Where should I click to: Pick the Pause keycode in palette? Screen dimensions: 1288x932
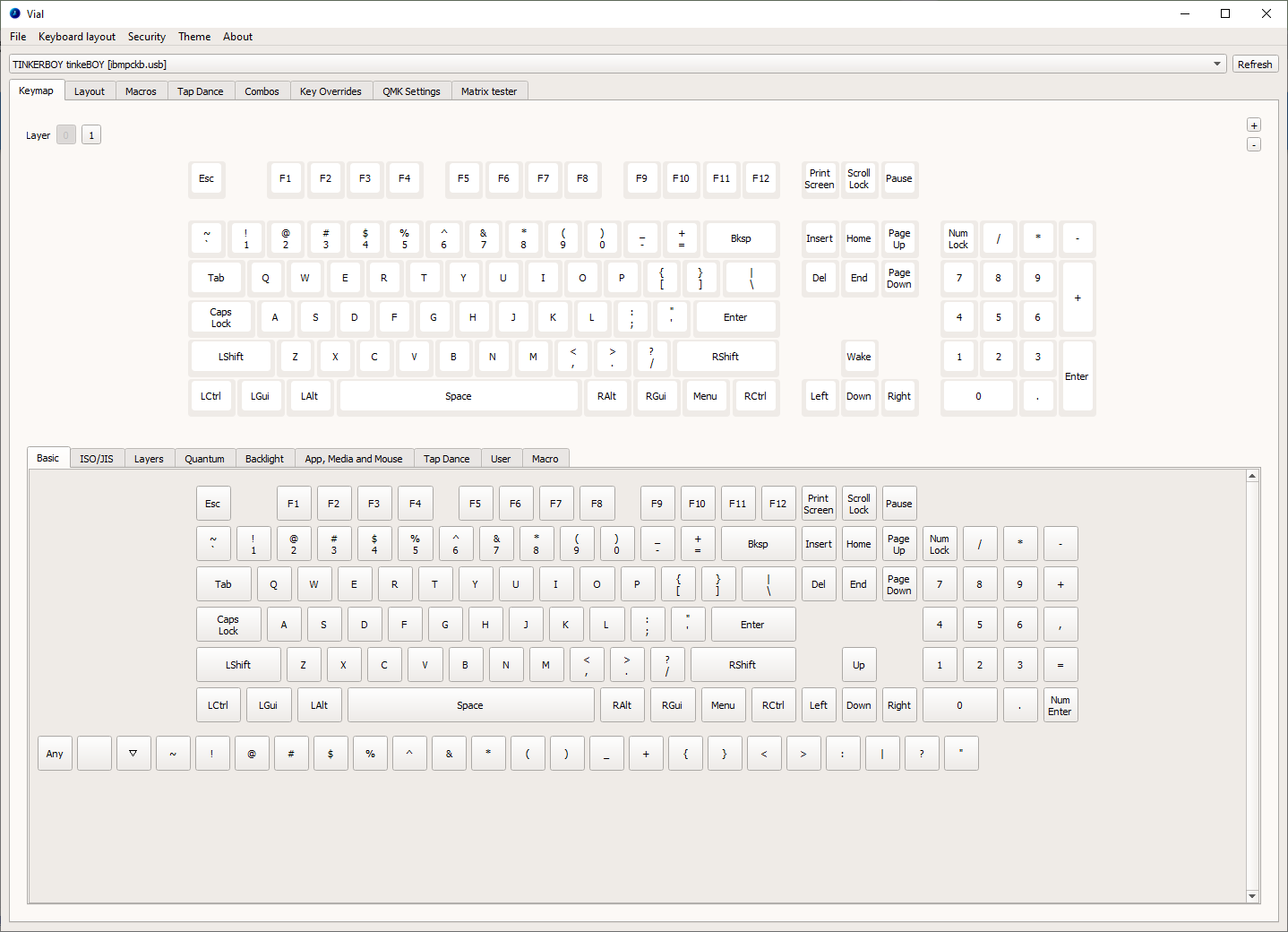[899, 504]
